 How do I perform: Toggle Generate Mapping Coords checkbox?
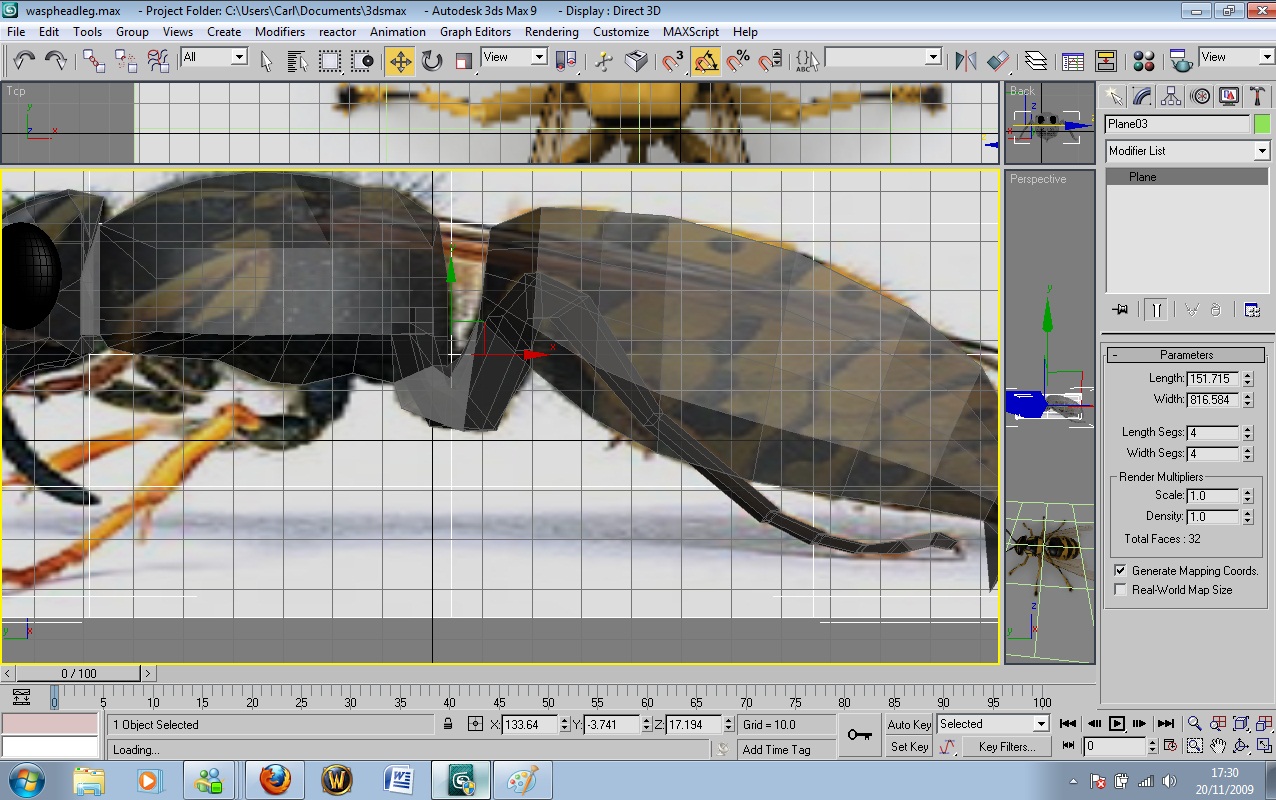click(x=1120, y=571)
